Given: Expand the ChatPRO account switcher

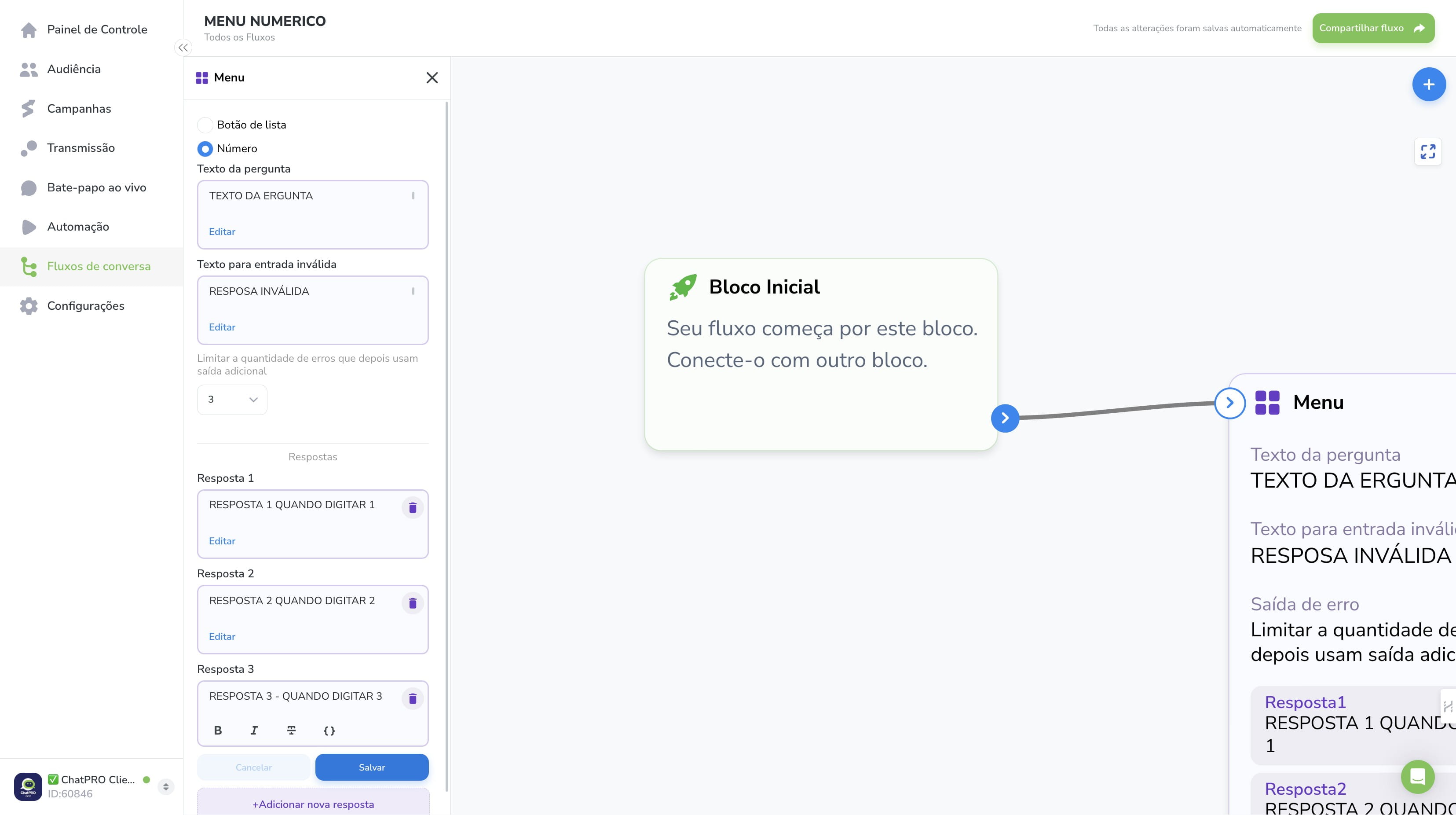Looking at the screenshot, I should click(x=165, y=787).
